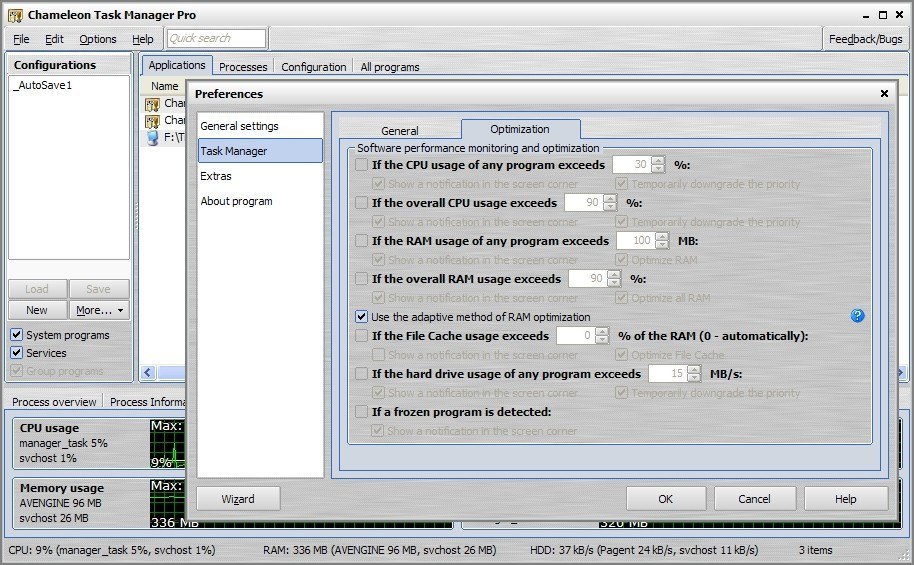Image resolution: width=914 pixels, height=565 pixels.
Task: Switch to the Processes tab
Action: [x=243, y=67]
